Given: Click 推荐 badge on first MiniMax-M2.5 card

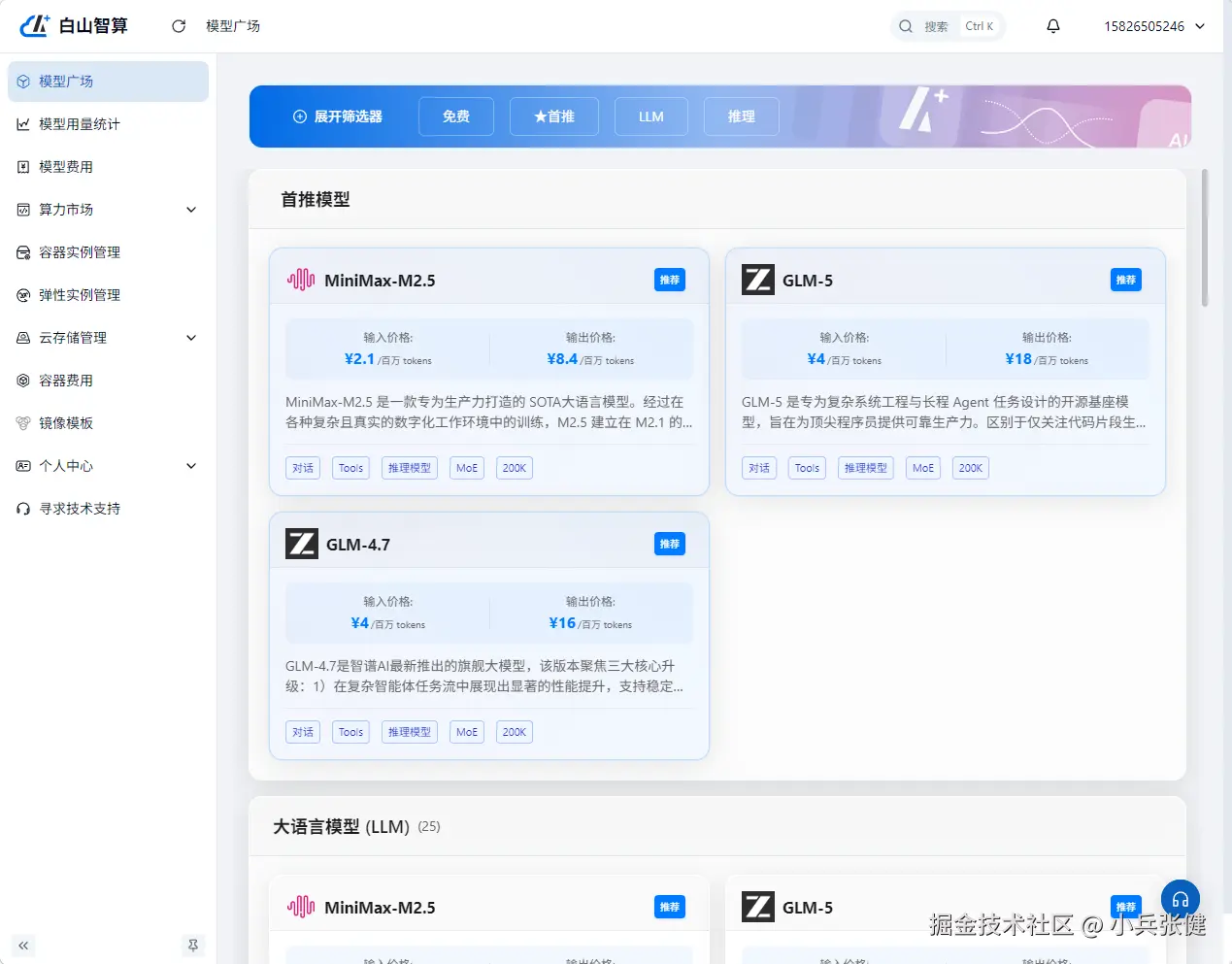Looking at the screenshot, I should click(x=670, y=280).
